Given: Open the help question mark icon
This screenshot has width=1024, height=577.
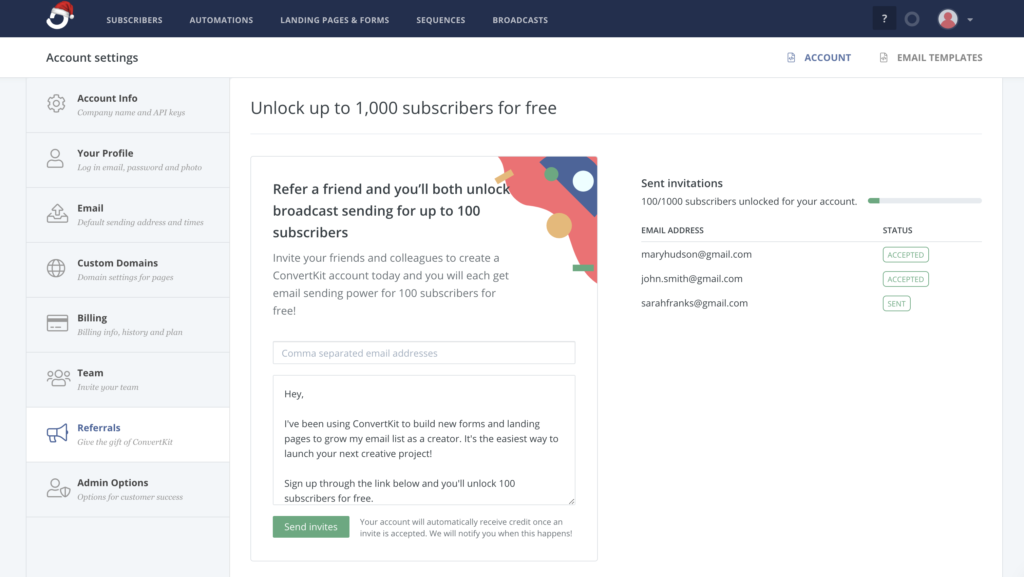Looking at the screenshot, I should [x=884, y=19].
